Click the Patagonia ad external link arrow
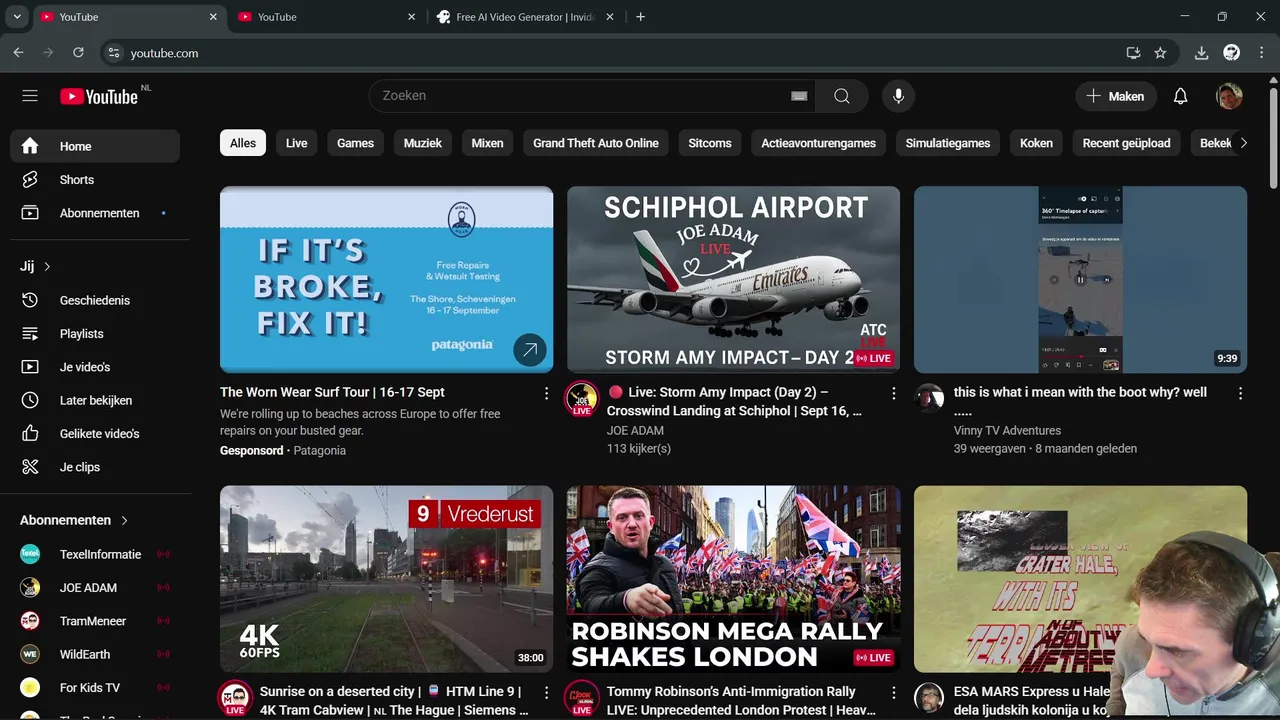1280x720 pixels. point(530,350)
